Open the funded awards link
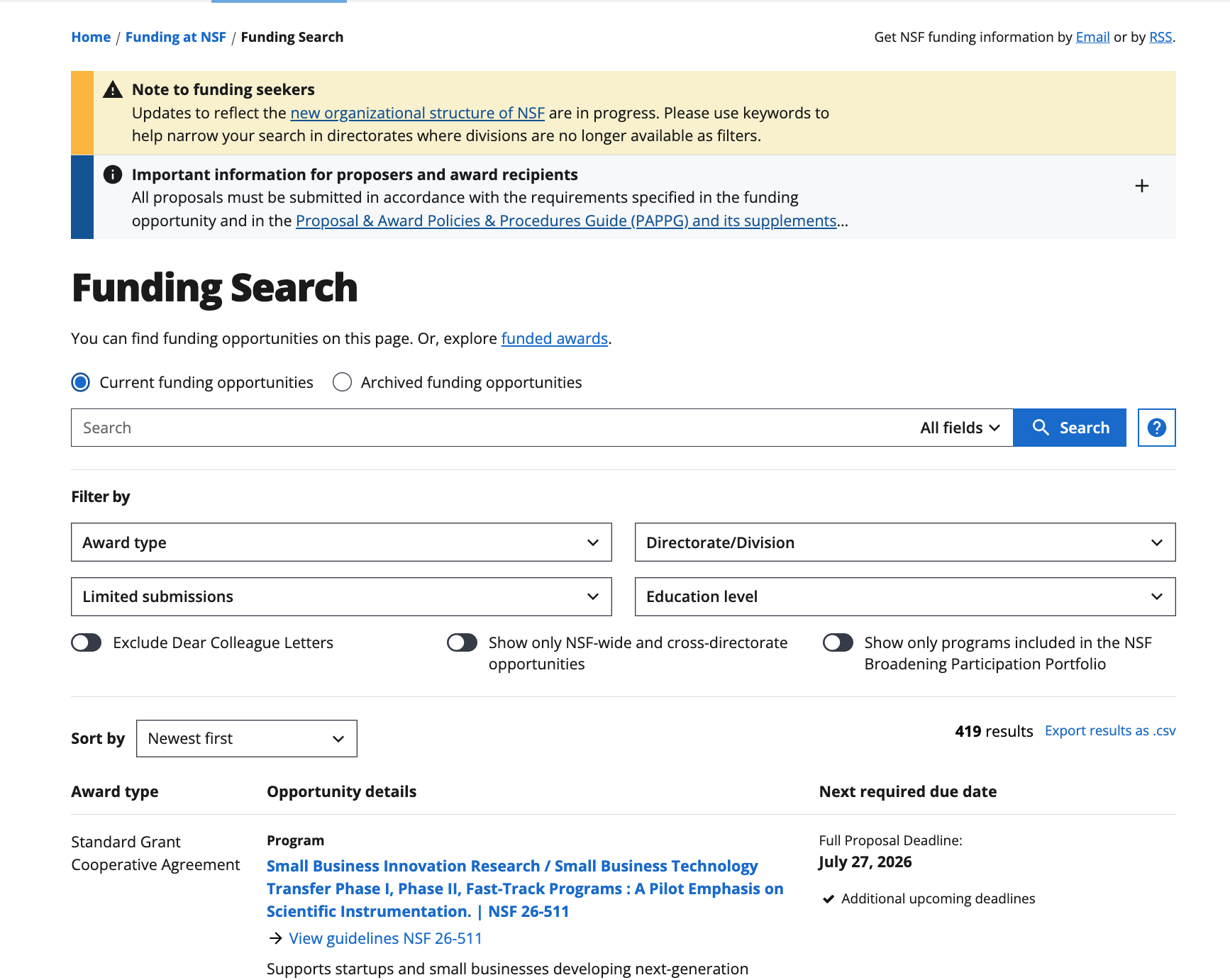The height and width of the screenshot is (980, 1230). click(x=554, y=338)
